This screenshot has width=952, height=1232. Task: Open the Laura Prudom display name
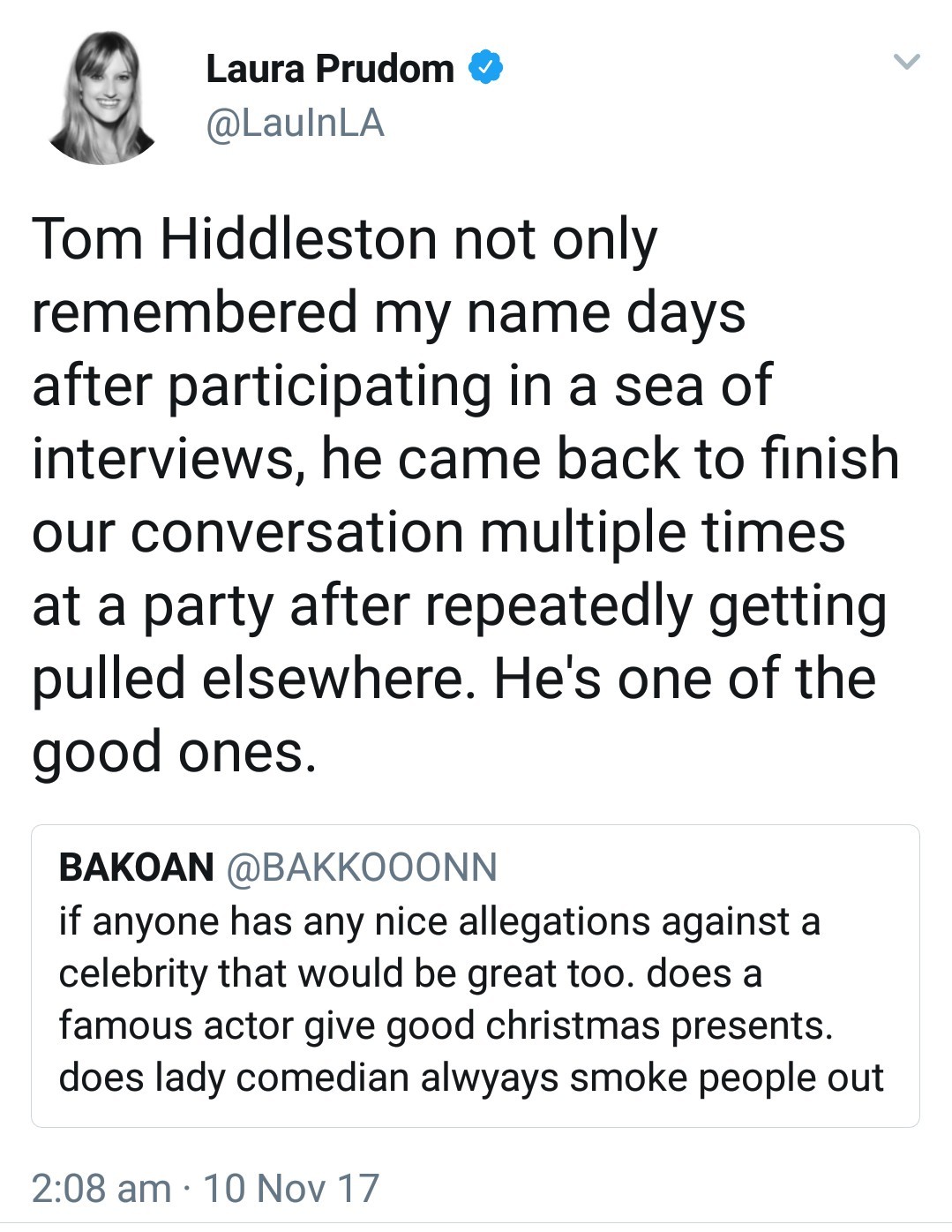[x=330, y=69]
